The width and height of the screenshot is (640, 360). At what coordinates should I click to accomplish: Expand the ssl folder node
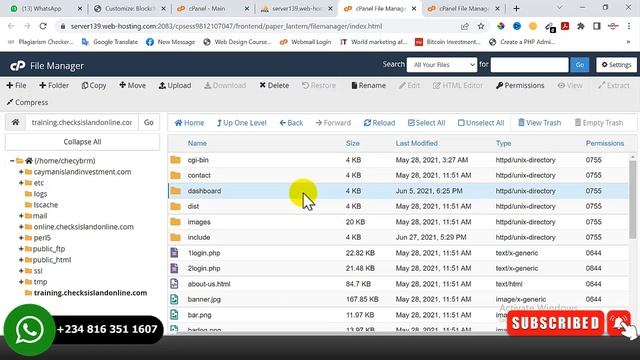pos(21,271)
